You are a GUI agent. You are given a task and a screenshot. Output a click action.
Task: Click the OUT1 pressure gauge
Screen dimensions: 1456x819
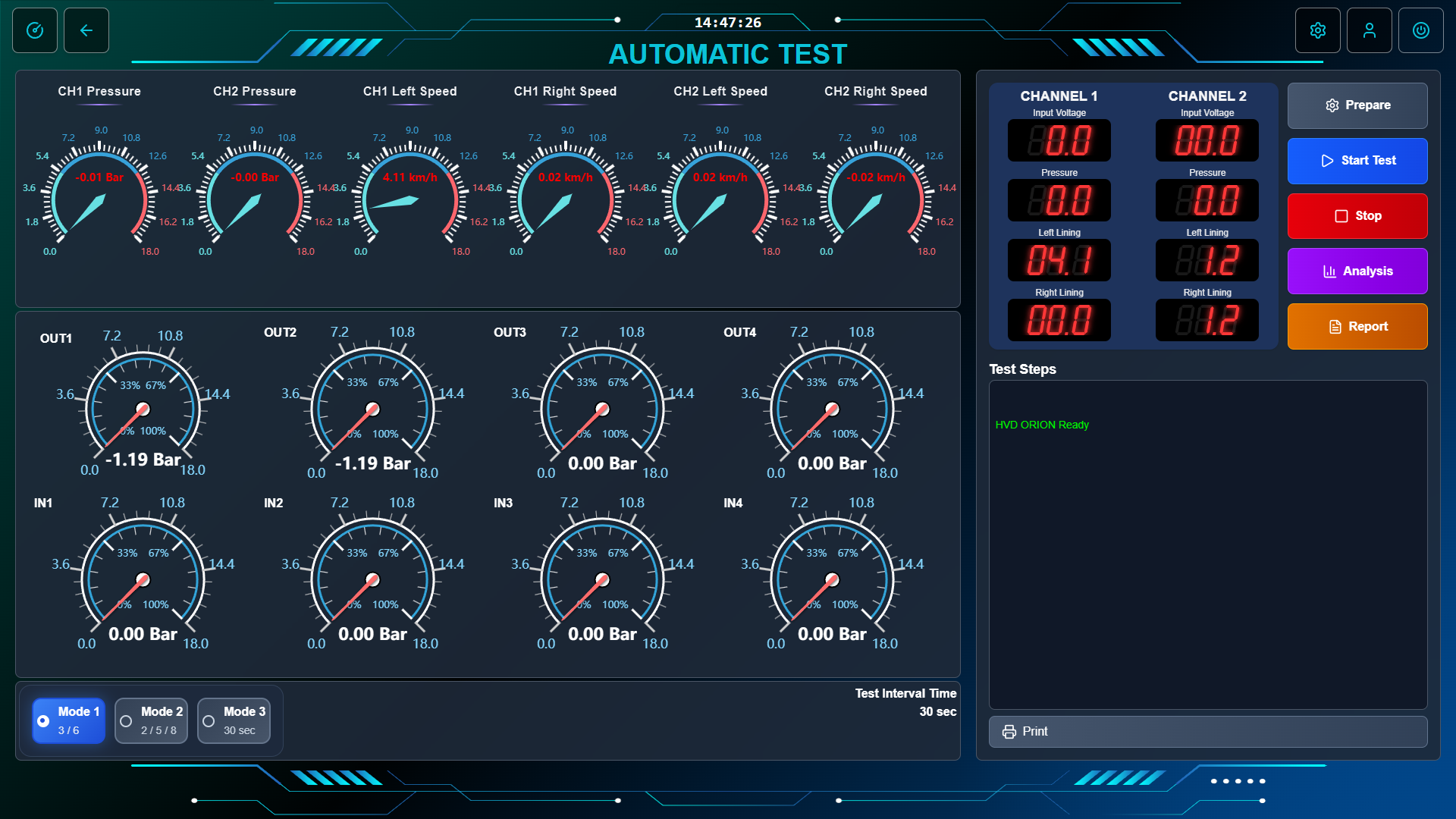click(x=142, y=409)
